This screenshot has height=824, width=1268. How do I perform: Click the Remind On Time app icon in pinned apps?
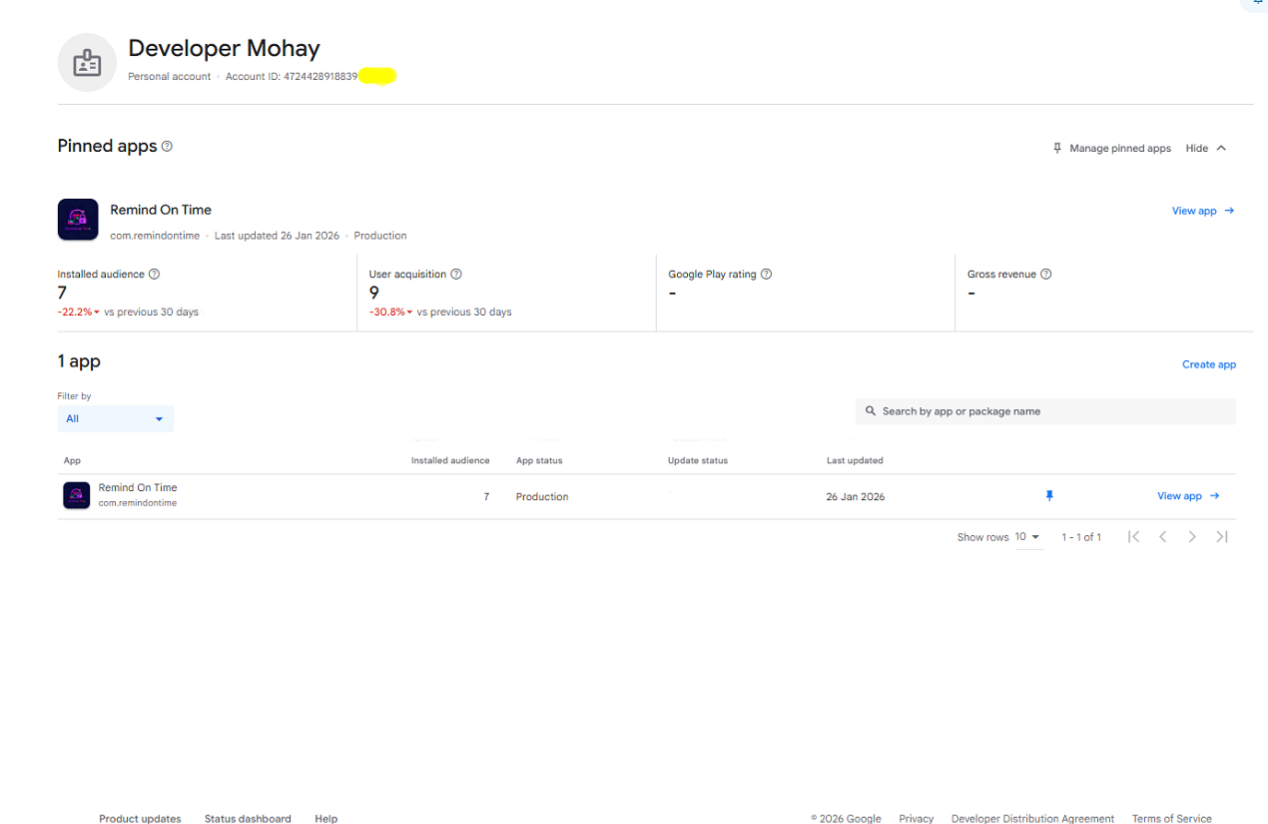click(x=77, y=219)
